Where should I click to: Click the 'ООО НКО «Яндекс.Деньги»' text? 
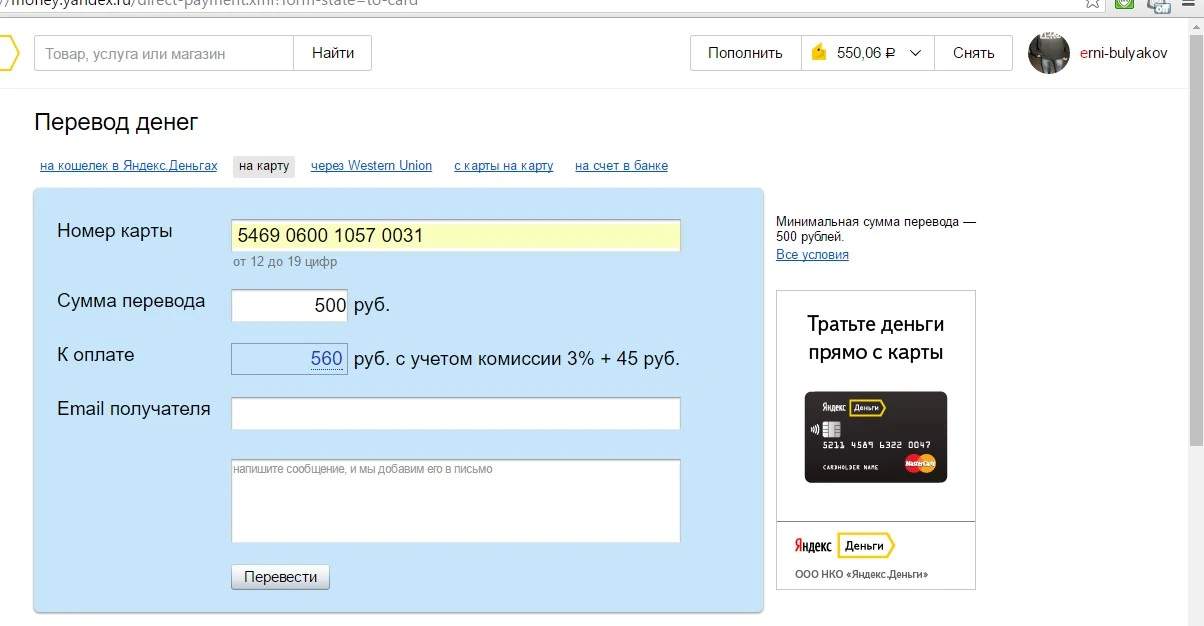(861, 575)
